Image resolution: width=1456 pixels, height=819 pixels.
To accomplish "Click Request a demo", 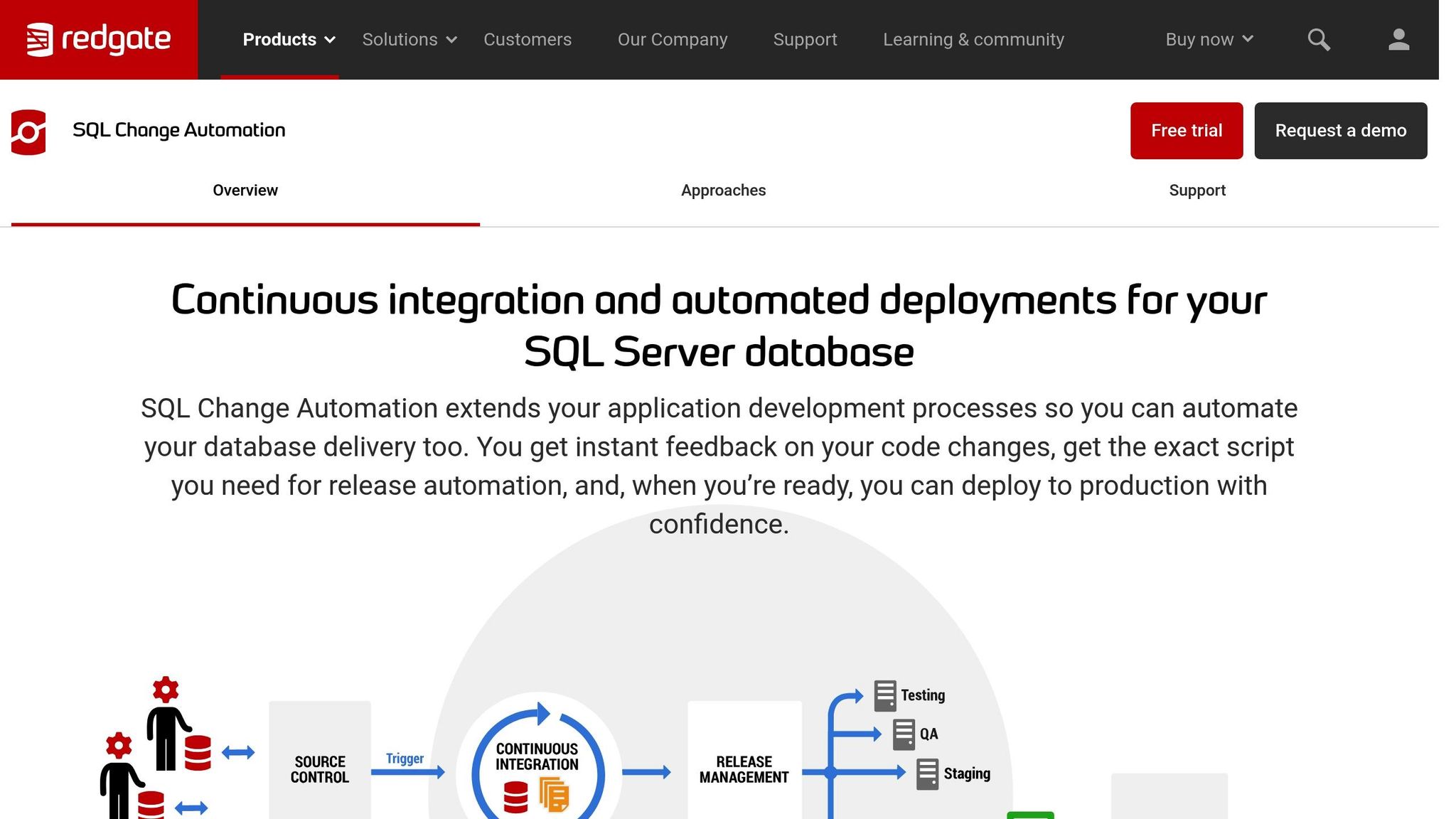I will (x=1341, y=130).
